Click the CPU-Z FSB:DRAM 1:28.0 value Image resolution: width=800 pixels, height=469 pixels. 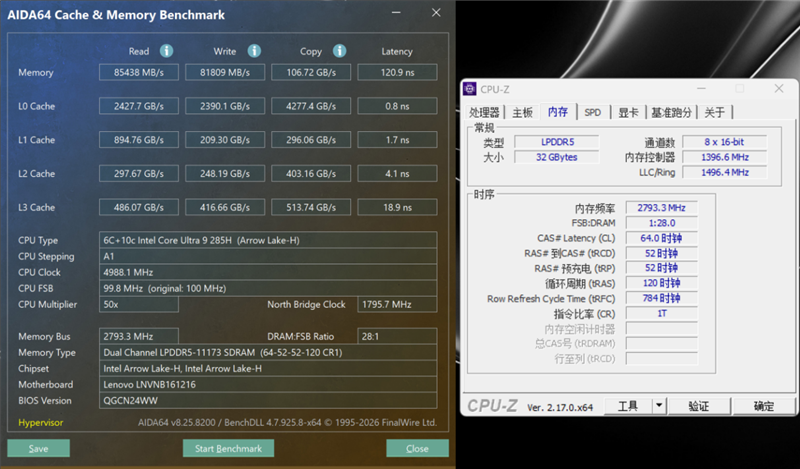[661, 223]
